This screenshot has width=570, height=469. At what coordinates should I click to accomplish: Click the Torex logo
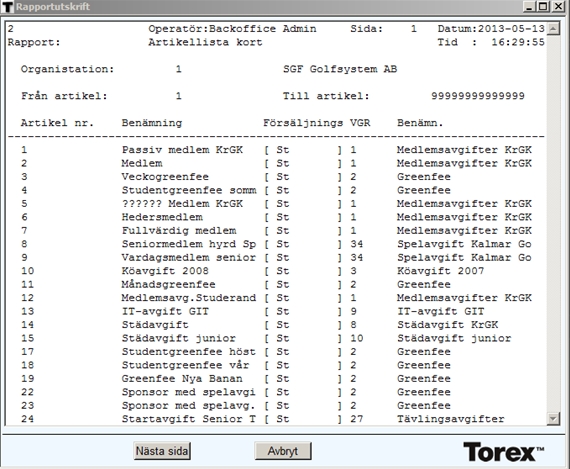503,452
